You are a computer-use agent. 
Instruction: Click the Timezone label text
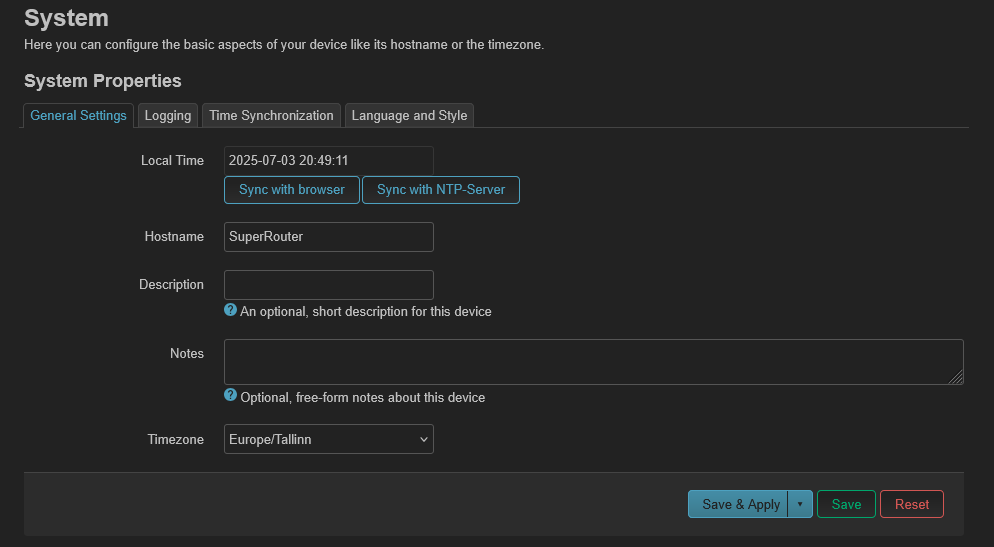176,439
